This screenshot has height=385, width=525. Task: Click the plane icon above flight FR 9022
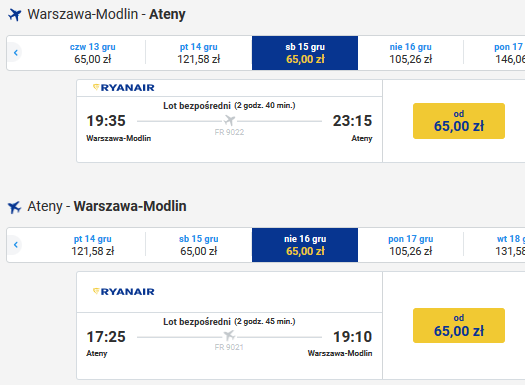[229, 120]
